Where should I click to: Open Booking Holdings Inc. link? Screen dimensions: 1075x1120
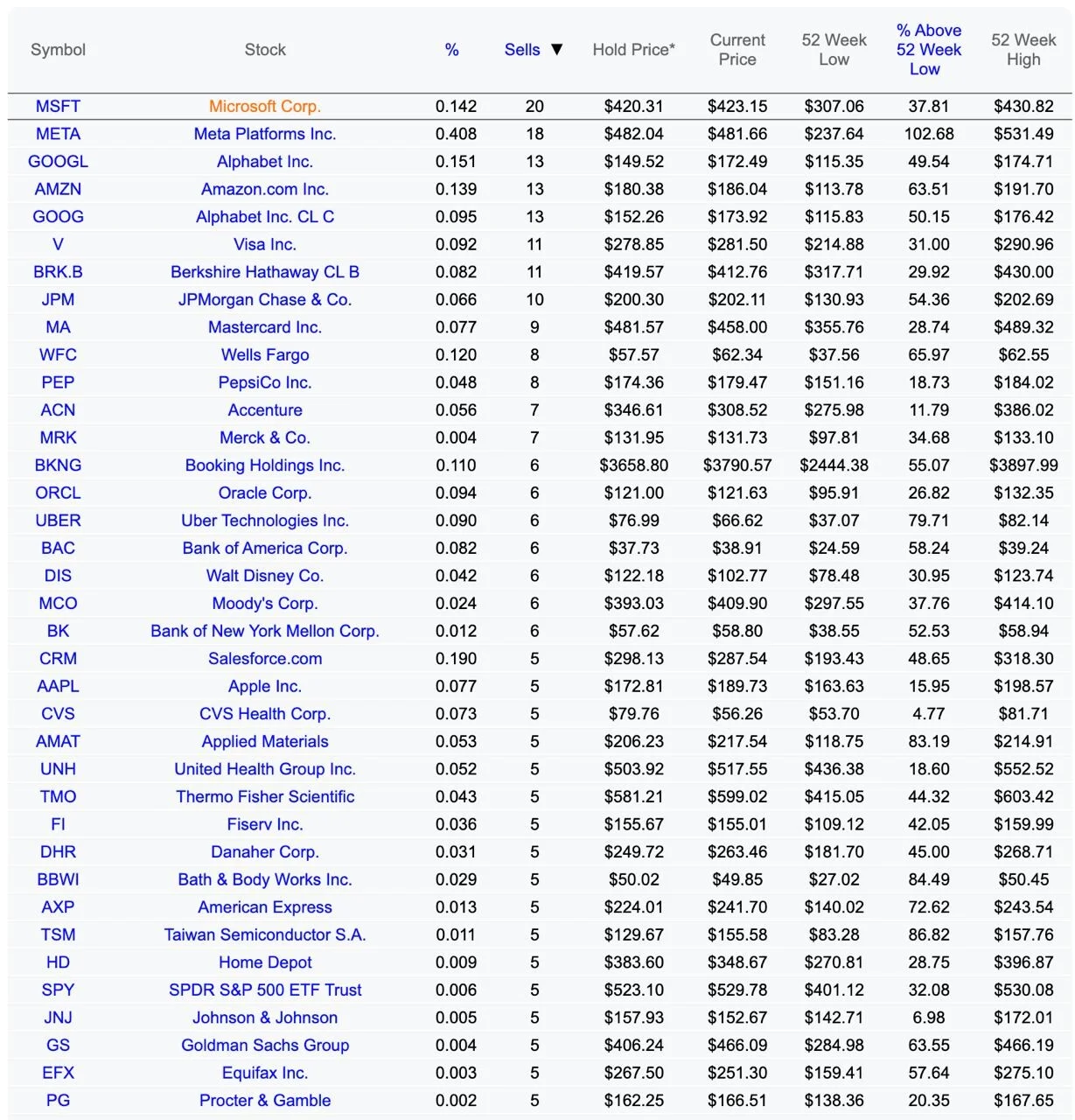tap(265, 465)
